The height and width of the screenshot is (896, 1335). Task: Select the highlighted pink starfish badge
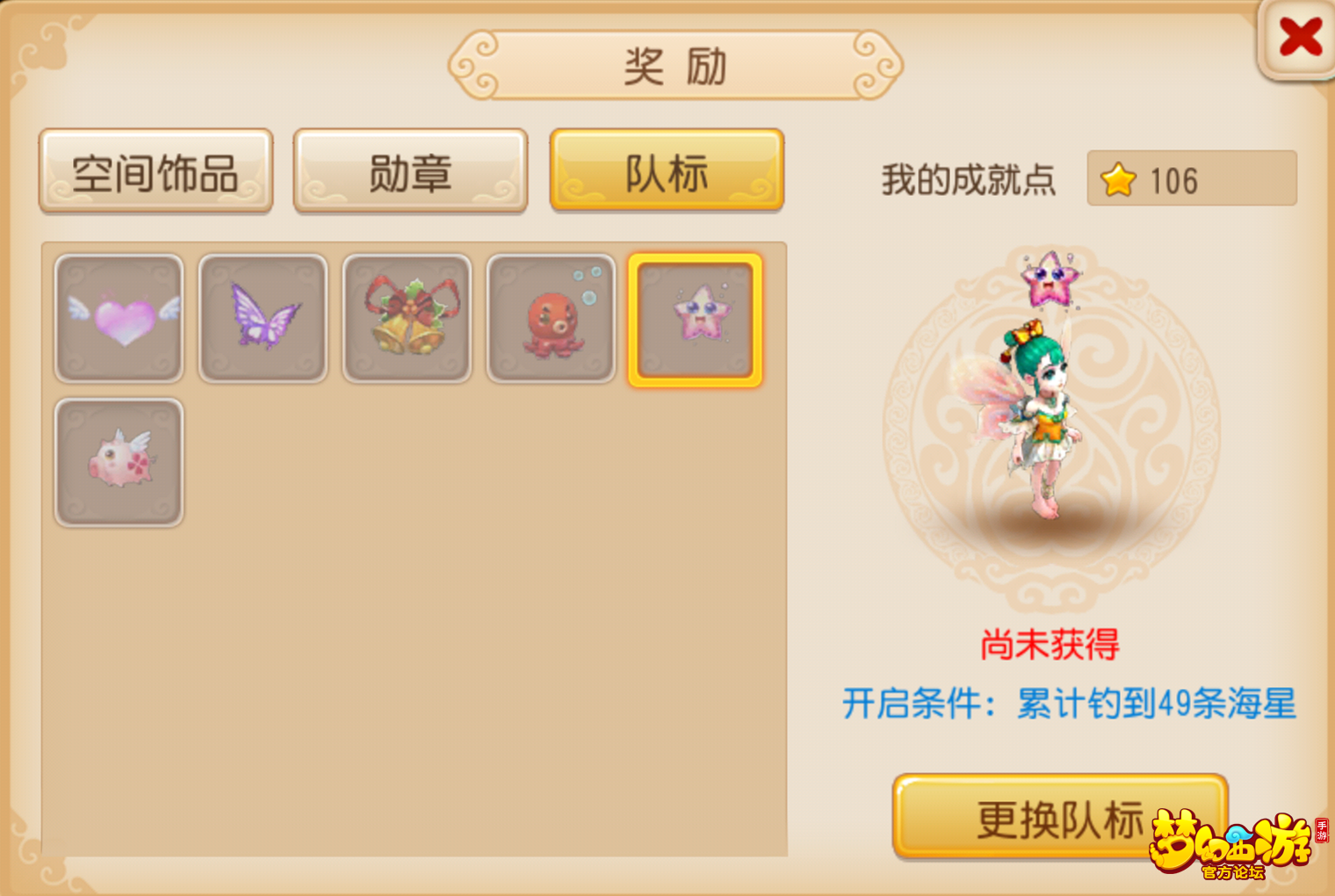coord(696,320)
